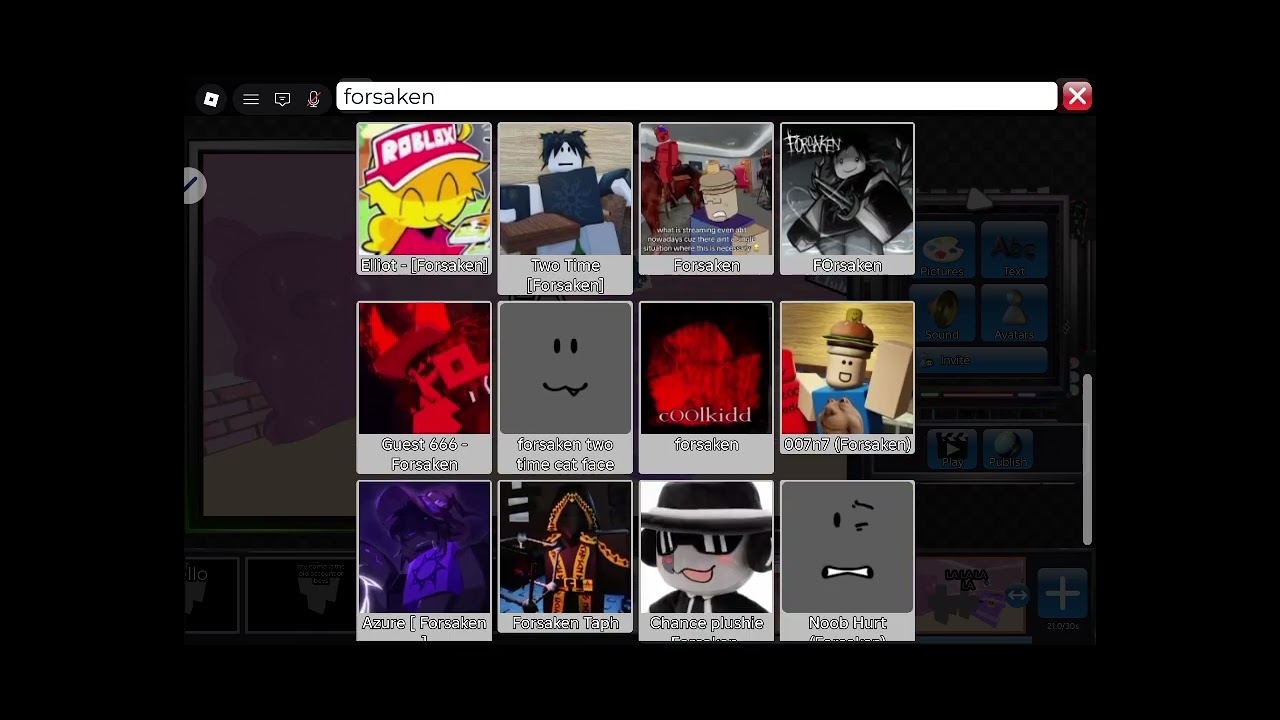Image resolution: width=1280 pixels, height=720 pixels.
Task: Toggle the muted microphone
Action: click(x=313, y=99)
